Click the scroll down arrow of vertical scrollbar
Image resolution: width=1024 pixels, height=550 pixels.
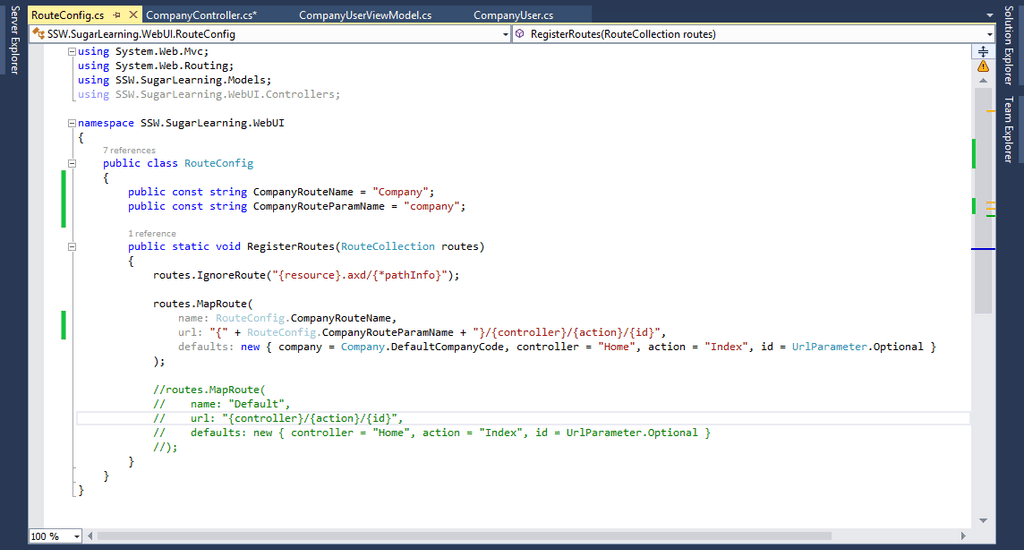tap(983, 519)
